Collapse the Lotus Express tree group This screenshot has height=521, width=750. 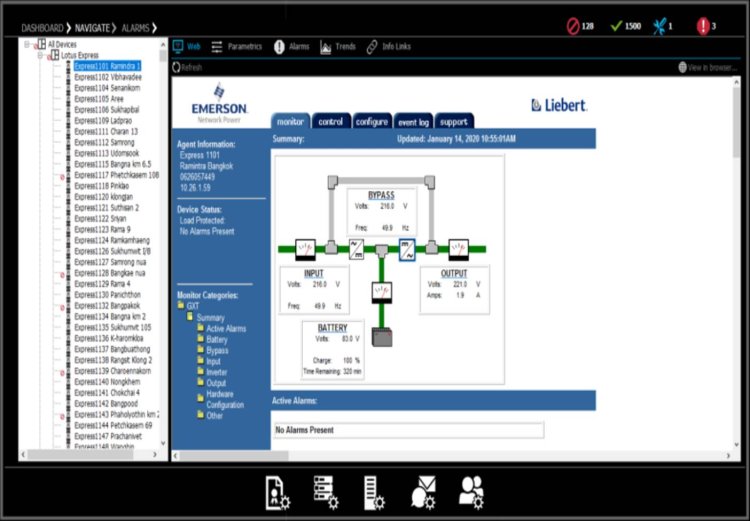(x=42, y=55)
